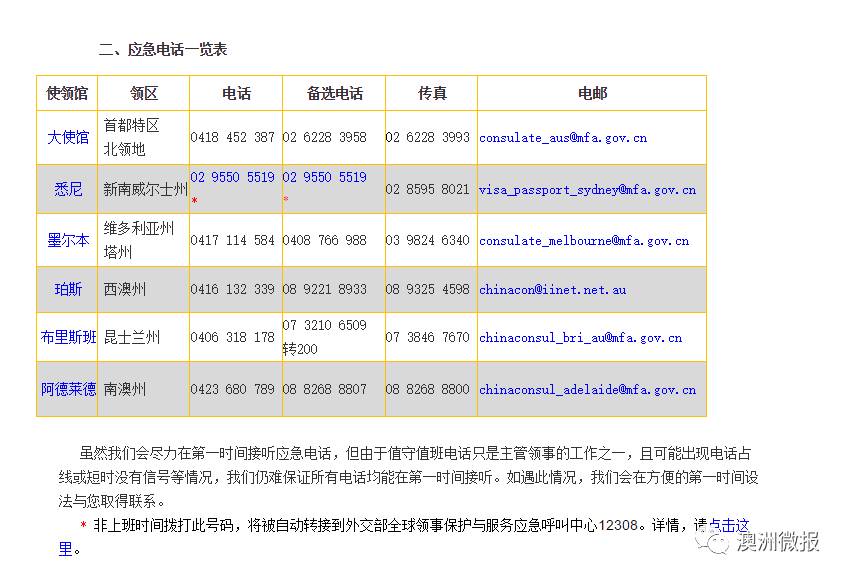Click the 备选电话 column header
847x579 pixels.
point(334,93)
